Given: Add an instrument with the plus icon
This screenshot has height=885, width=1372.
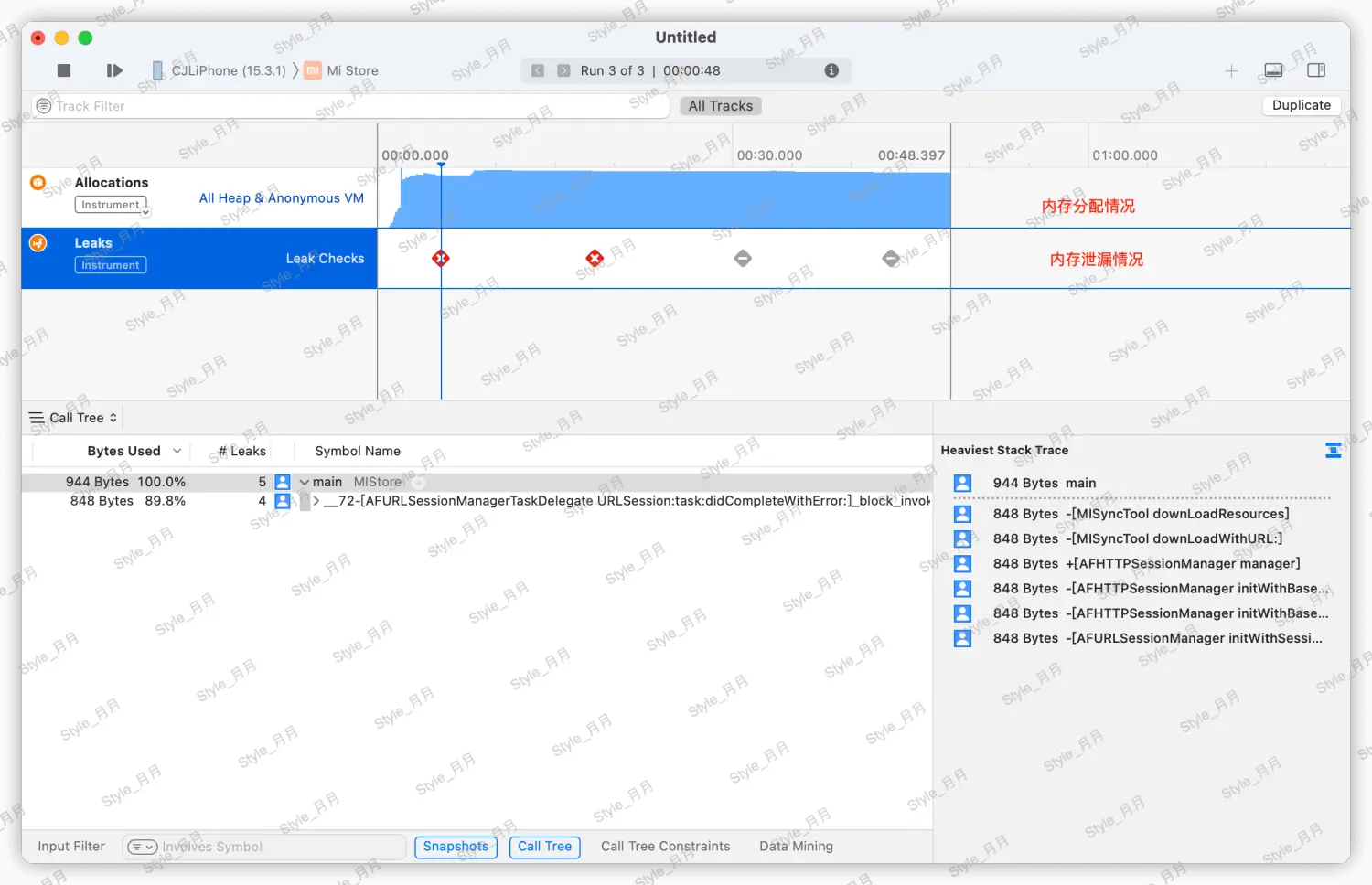Looking at the screenshot, I should coord(1231,70).
